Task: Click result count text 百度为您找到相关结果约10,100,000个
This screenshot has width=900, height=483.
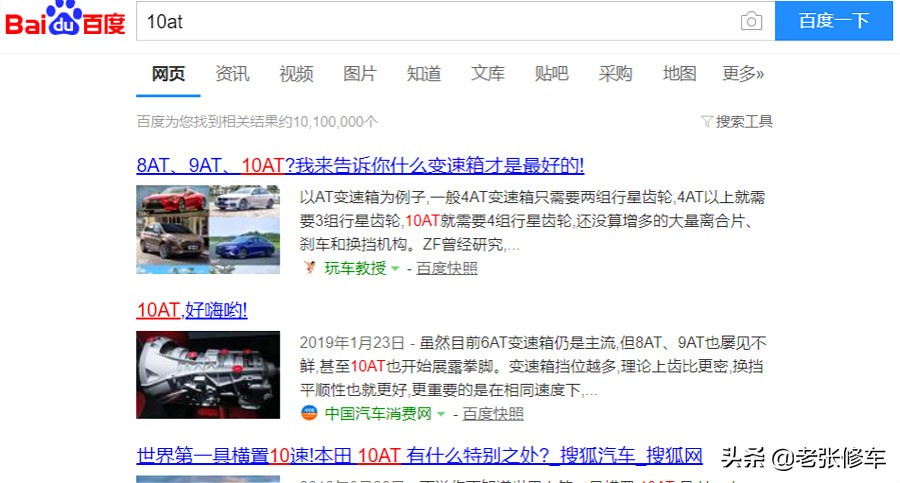Action: click(x=257, y=122)
